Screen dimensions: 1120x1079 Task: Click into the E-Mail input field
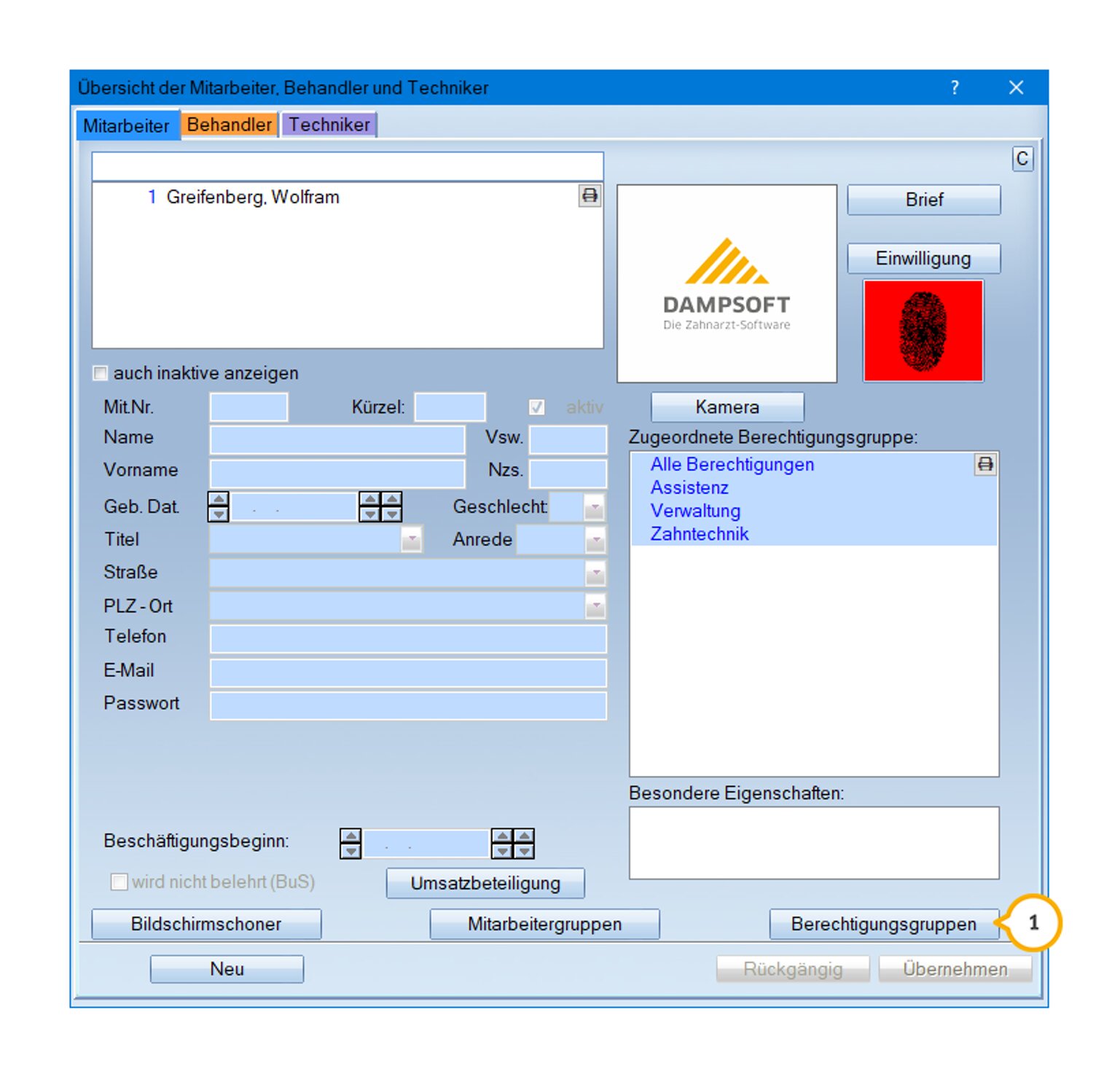(x=408, y=672)
